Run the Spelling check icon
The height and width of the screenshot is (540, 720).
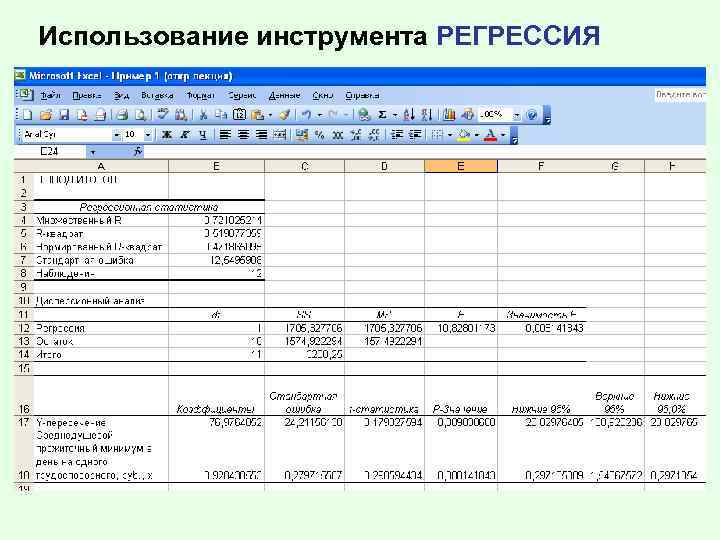pyautogui.click(x=162, y=114)
